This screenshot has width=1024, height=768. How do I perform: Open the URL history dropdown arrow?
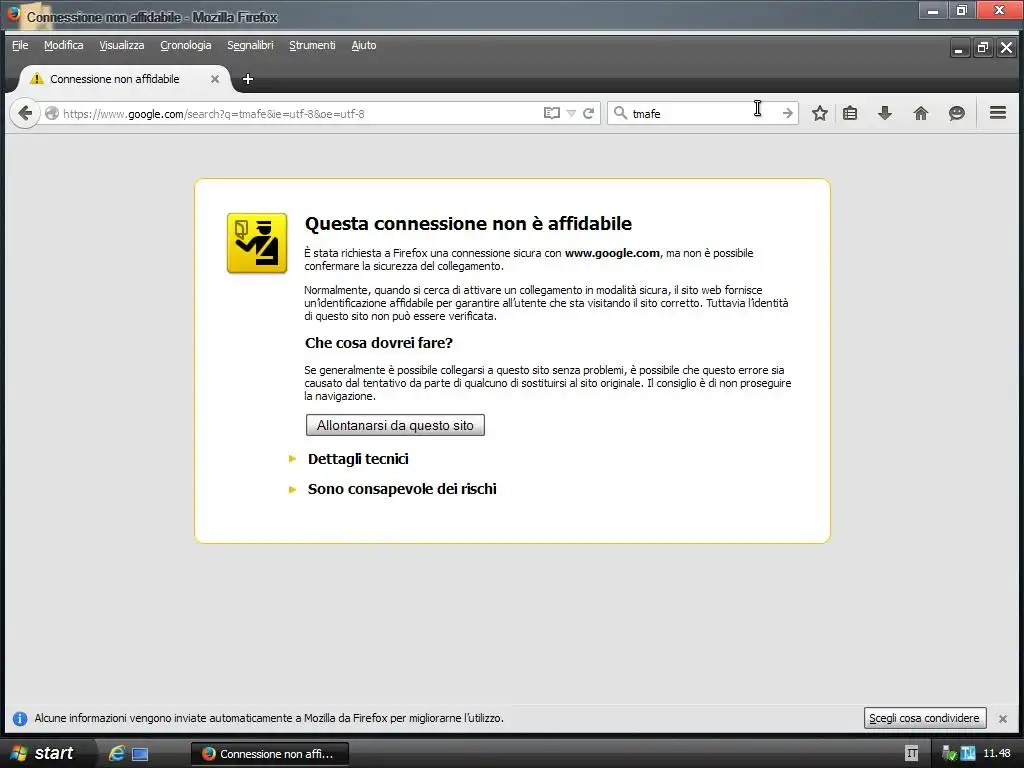(x=571, y=114)
